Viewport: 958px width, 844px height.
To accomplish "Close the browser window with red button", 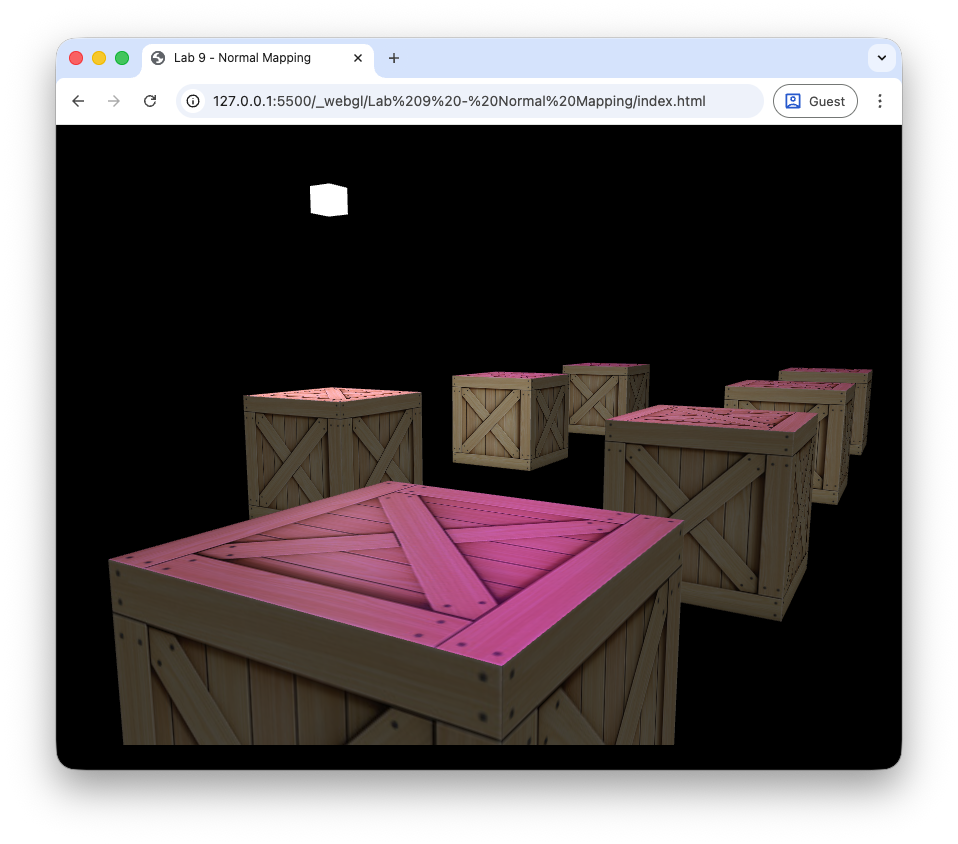I will [x=76, y=58].
